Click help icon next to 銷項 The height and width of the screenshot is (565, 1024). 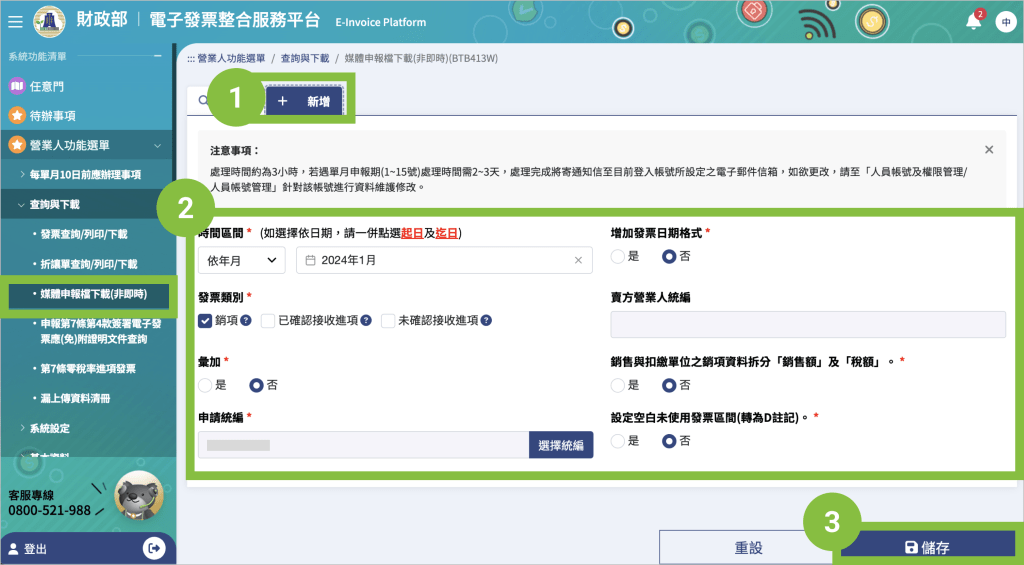[x=246, y=321]
